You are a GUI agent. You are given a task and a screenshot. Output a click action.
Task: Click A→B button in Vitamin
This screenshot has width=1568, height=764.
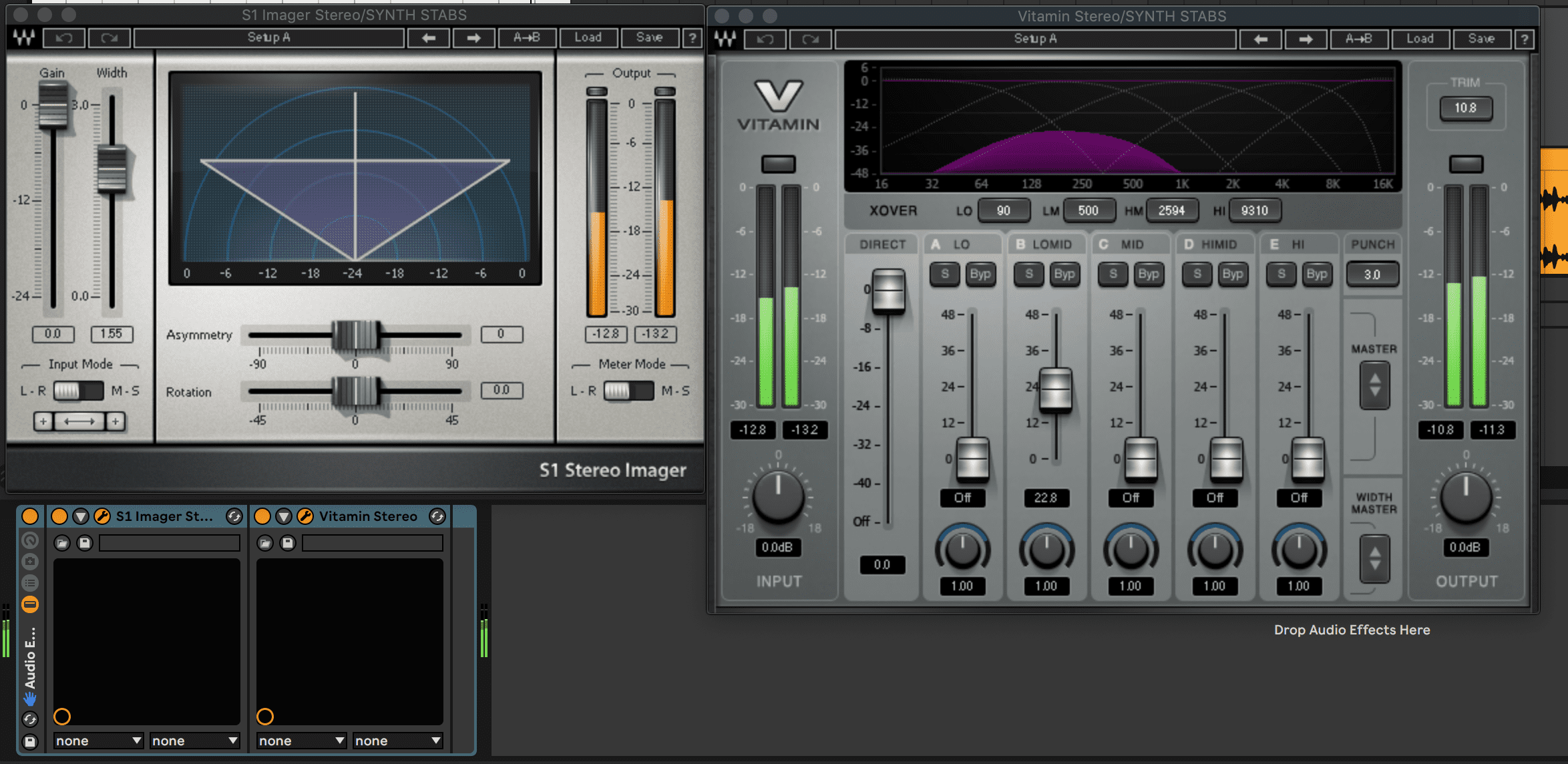click(x=1359, y=39)
